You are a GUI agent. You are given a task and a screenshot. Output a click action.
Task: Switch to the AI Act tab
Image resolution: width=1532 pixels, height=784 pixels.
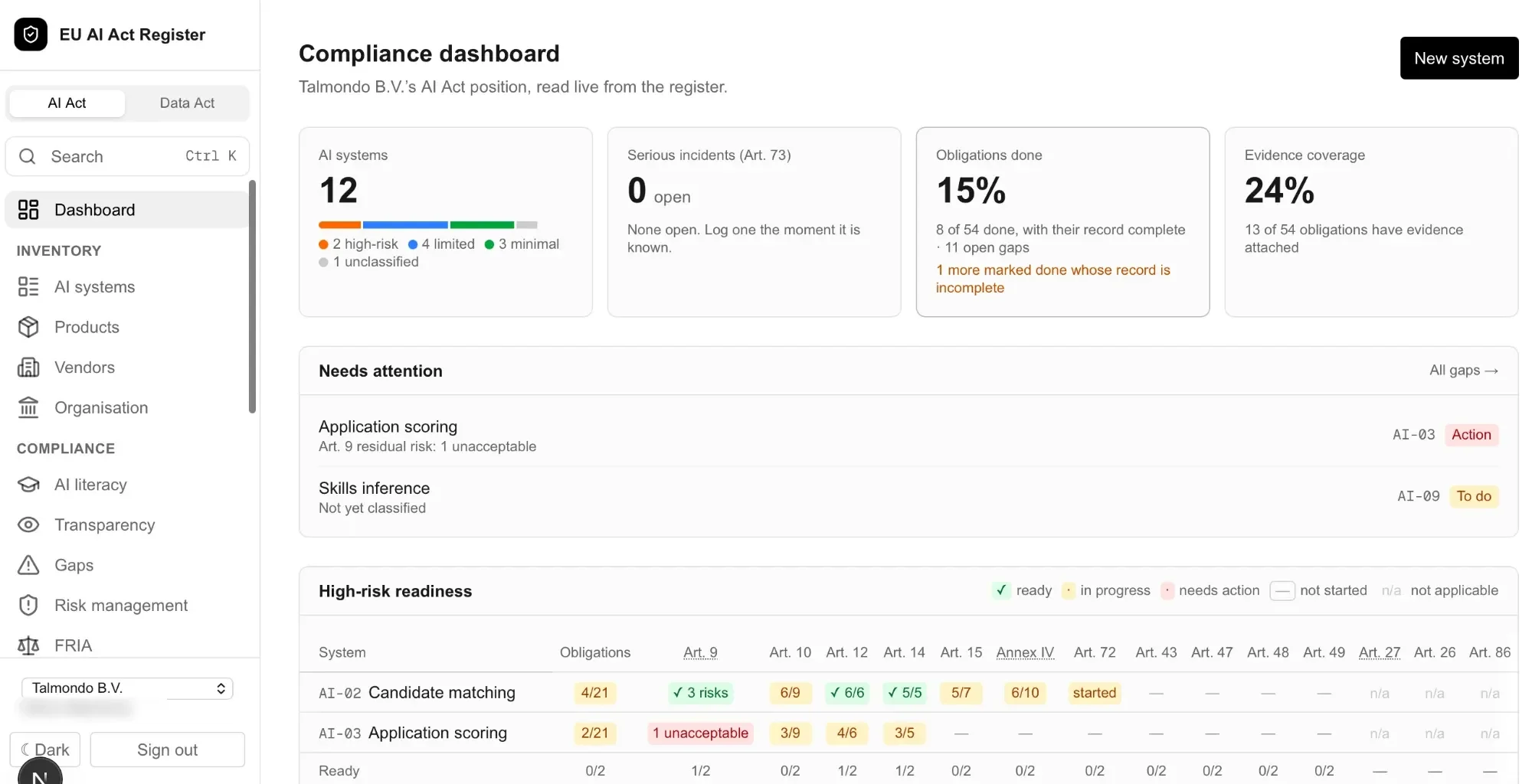67,103
